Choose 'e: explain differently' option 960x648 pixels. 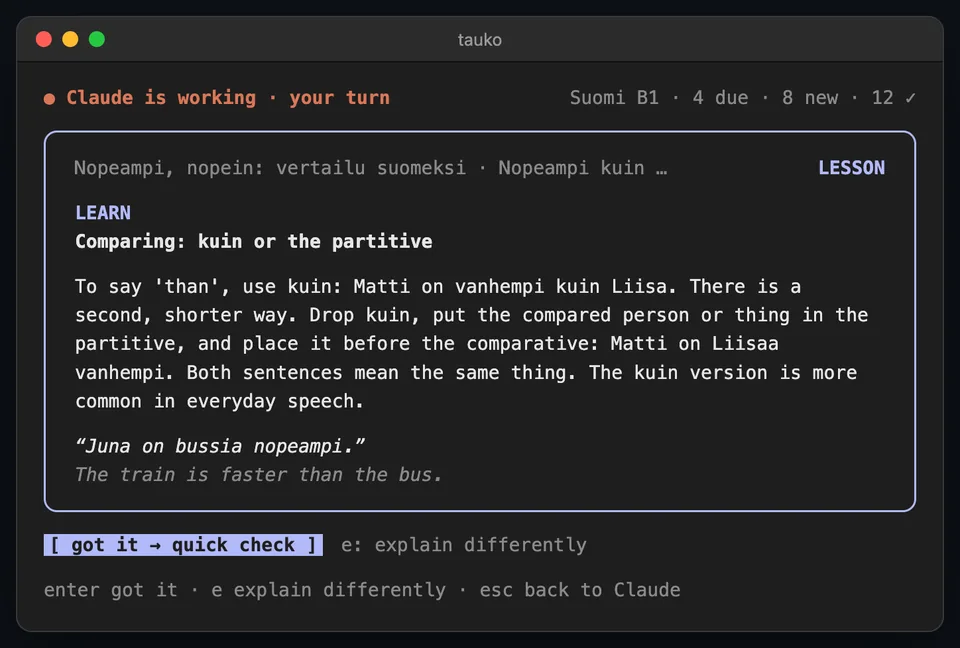coord(463,545)
